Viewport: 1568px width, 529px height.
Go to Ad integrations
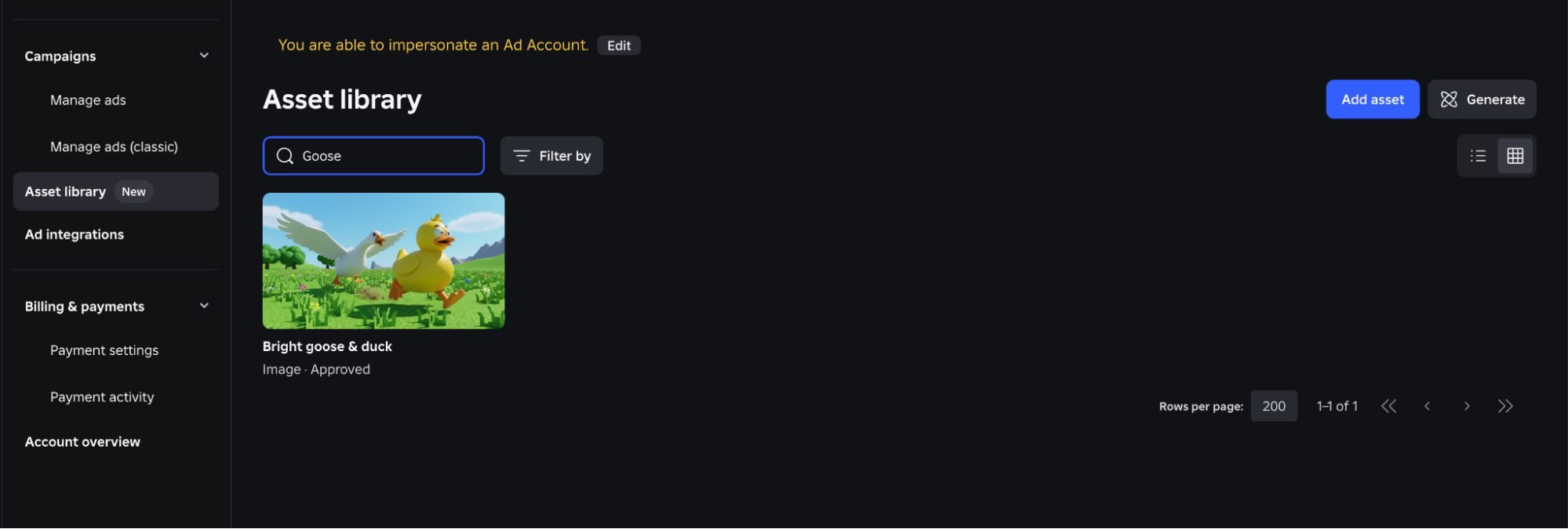click(x=75, y=234)
